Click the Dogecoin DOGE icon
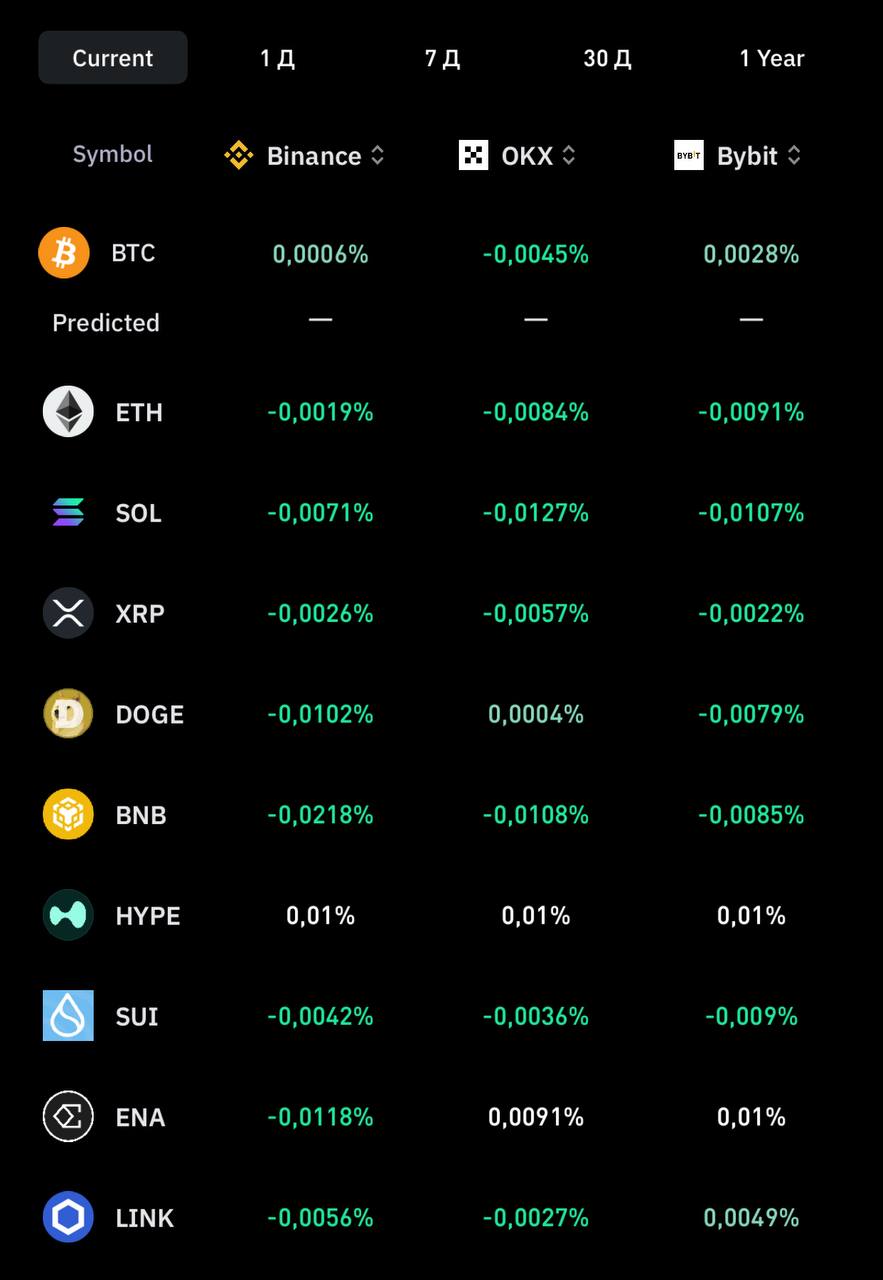 pyautogui.click(x=68, y=714)
